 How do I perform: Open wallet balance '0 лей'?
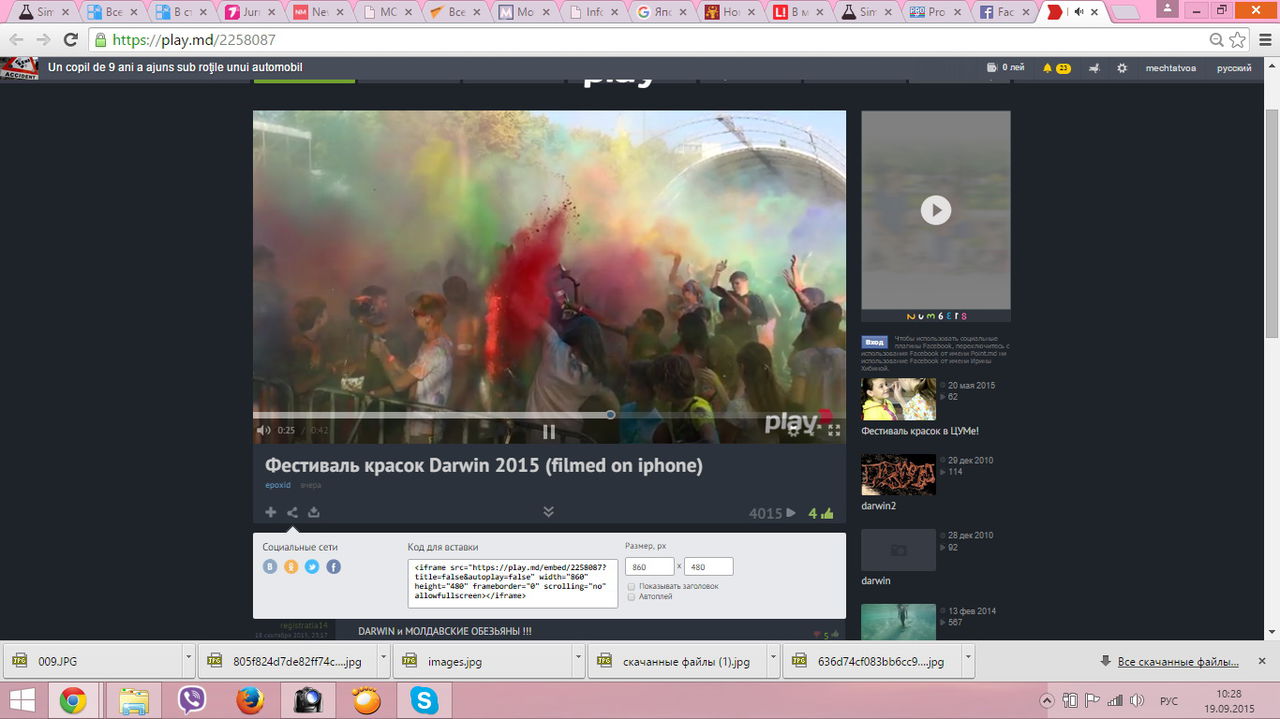point(1006,68)
